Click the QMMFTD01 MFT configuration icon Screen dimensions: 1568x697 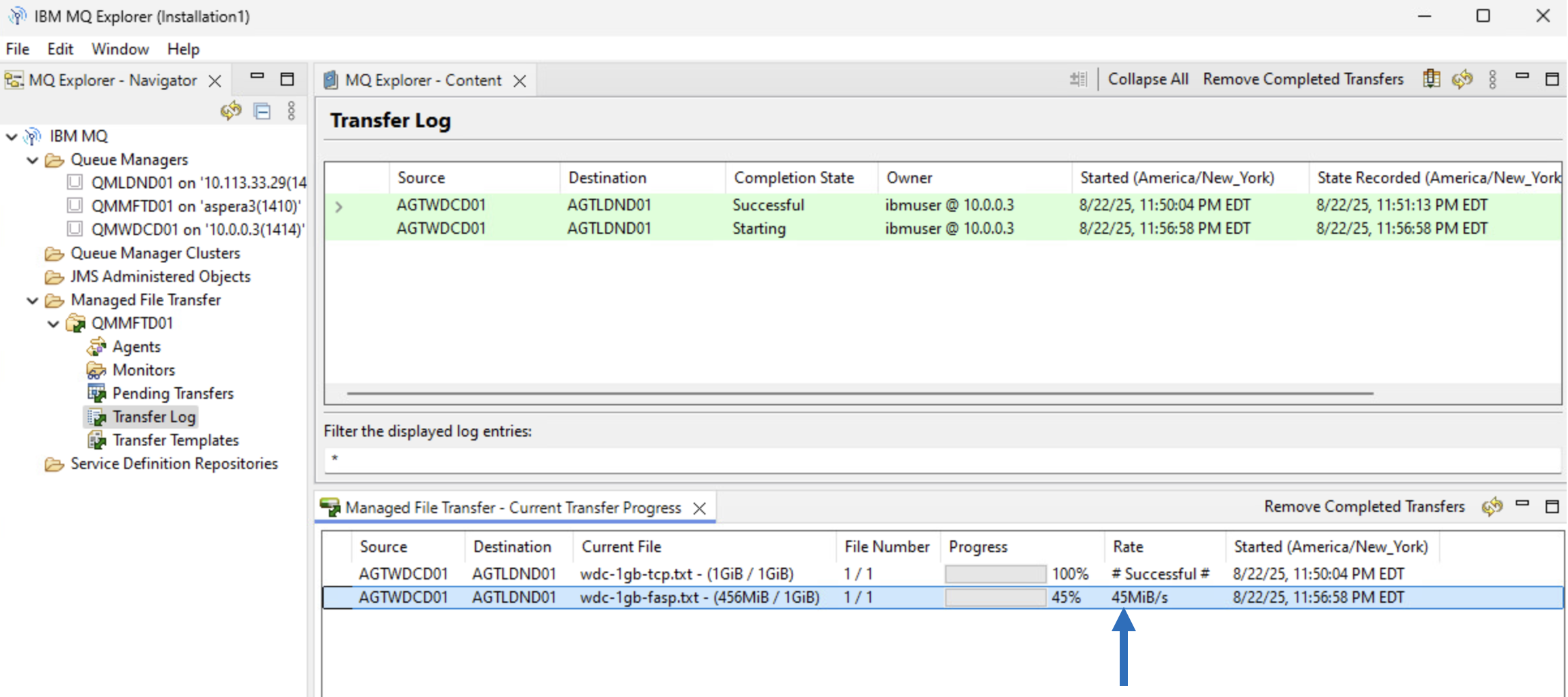(75, 323)
